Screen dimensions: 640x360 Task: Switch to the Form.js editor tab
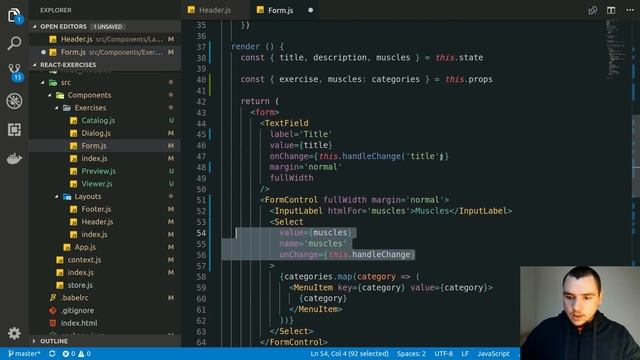(280, 10)
